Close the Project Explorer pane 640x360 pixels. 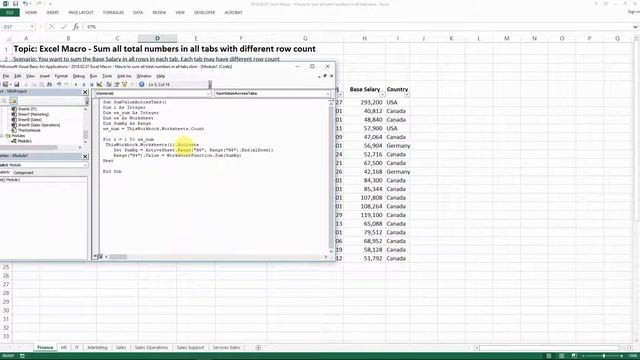(x=85, y=92)
